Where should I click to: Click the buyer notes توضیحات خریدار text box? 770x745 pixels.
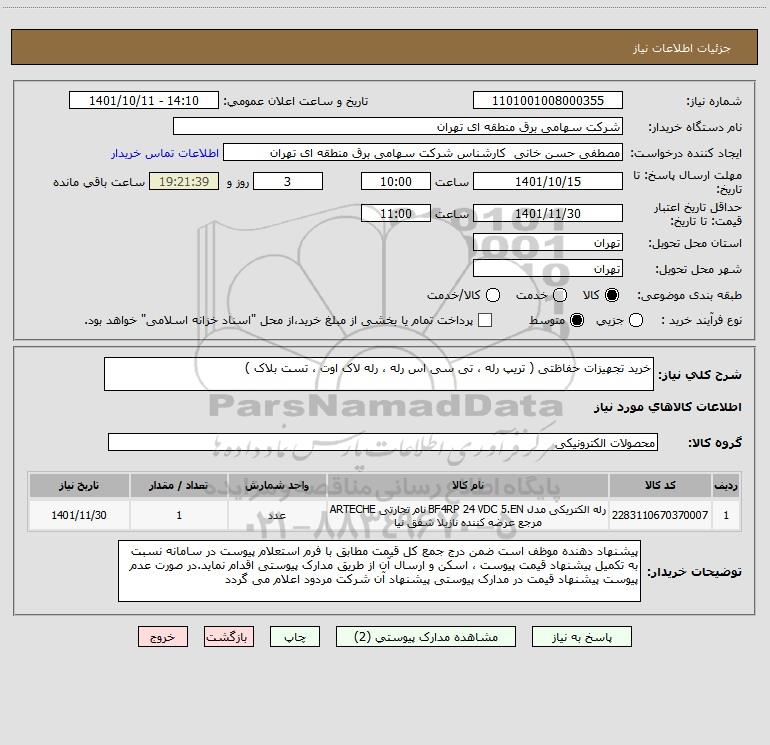(x=379, y=571)
